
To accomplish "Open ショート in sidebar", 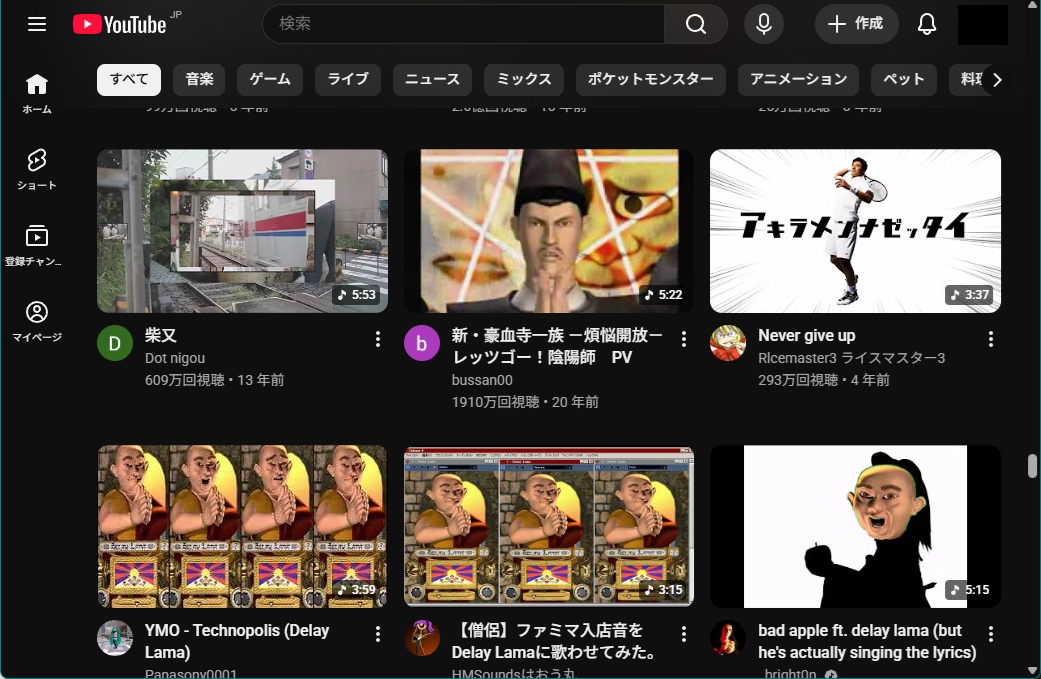I will pyautogui.click(x=37, y=170).
